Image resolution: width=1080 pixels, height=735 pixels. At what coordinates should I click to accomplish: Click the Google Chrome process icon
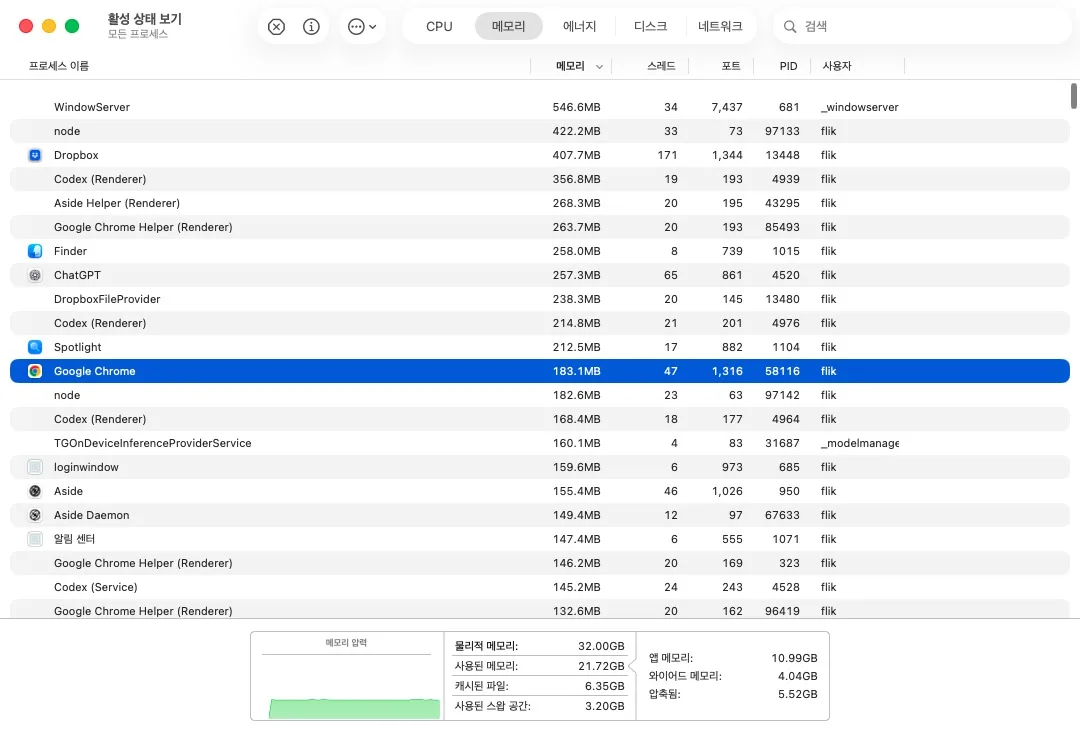[35, 371]
